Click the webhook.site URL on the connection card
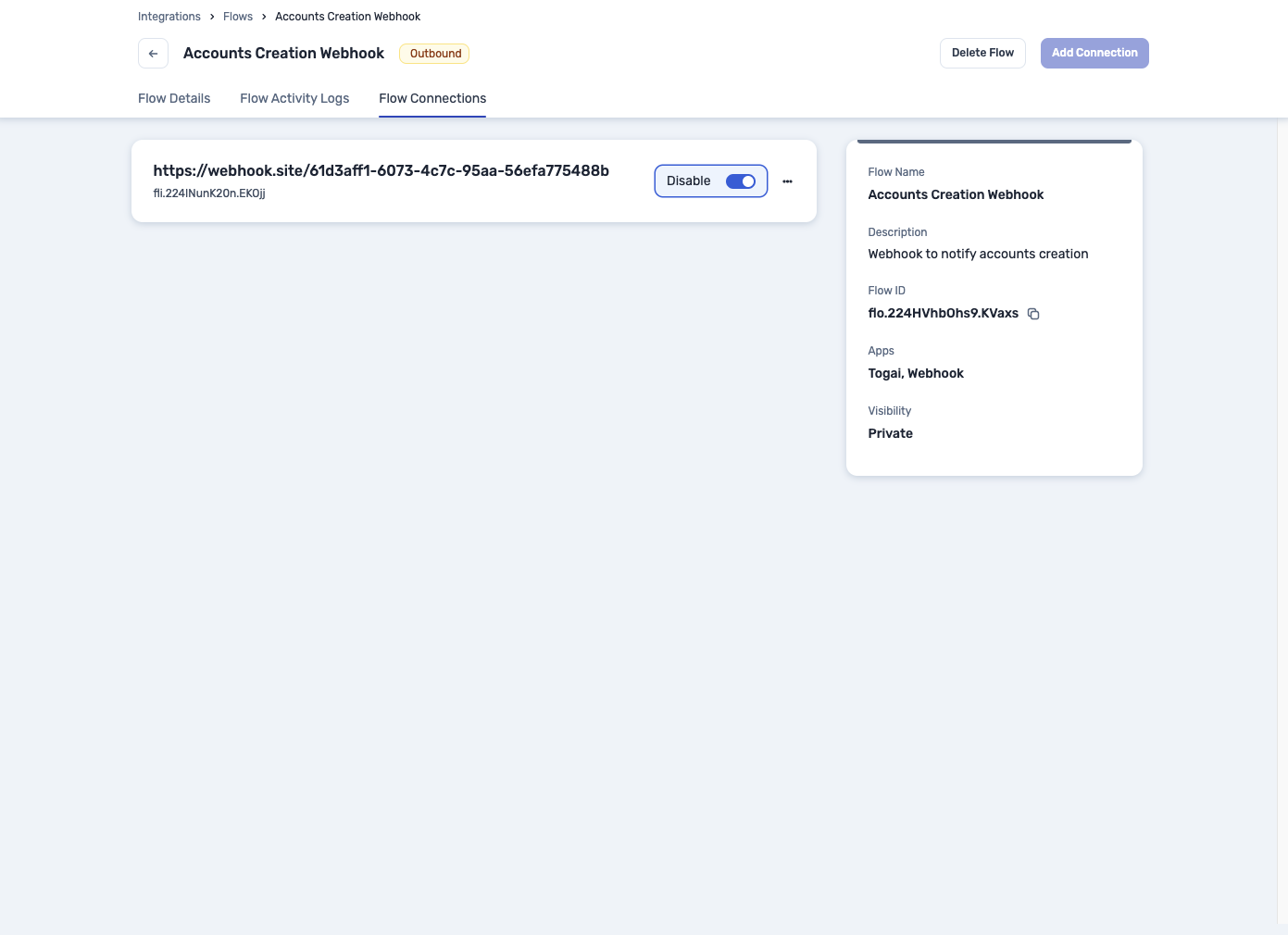 click(381, 170)
